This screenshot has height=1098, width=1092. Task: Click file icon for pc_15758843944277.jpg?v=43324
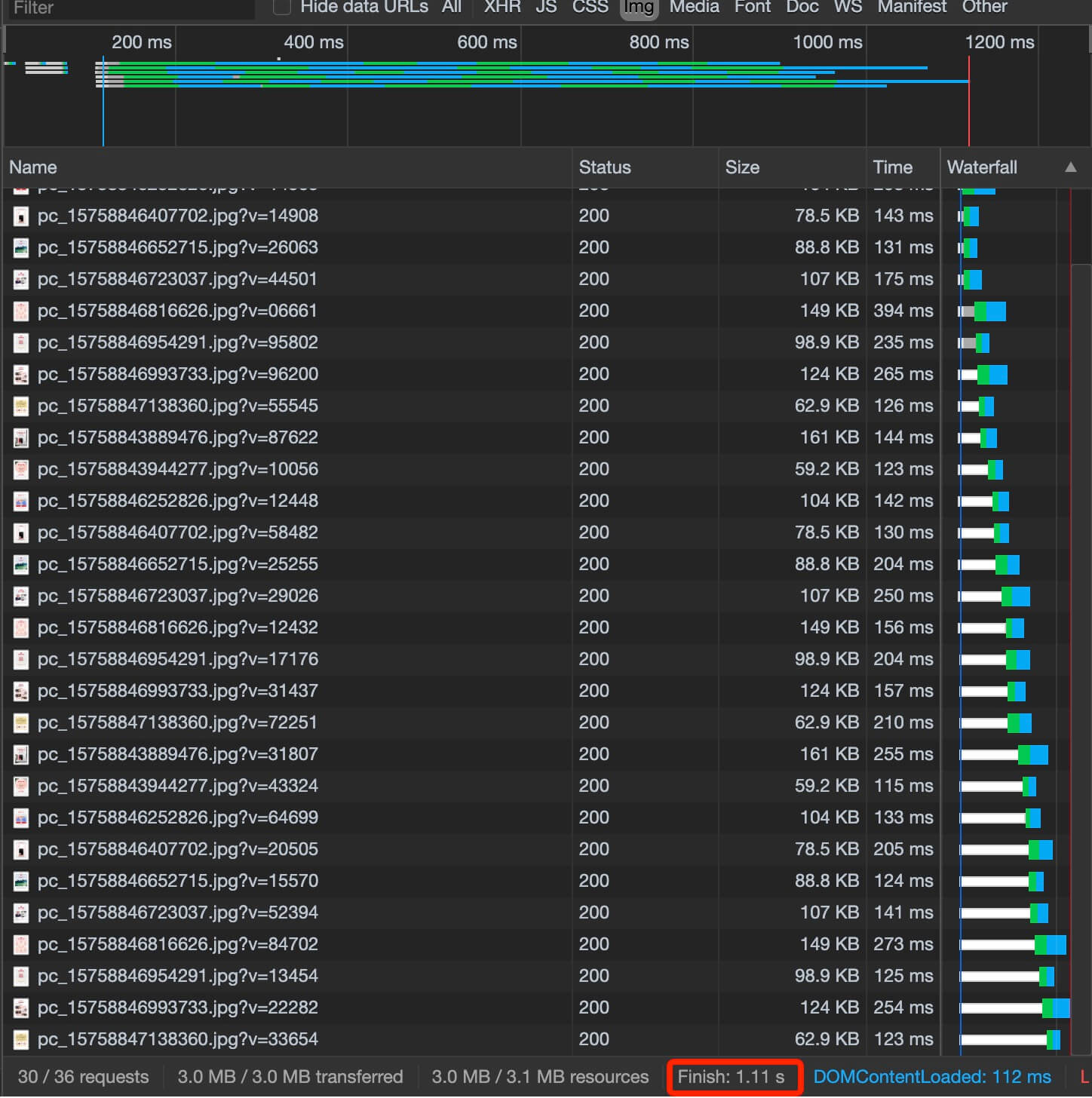[x=21, y=787]
